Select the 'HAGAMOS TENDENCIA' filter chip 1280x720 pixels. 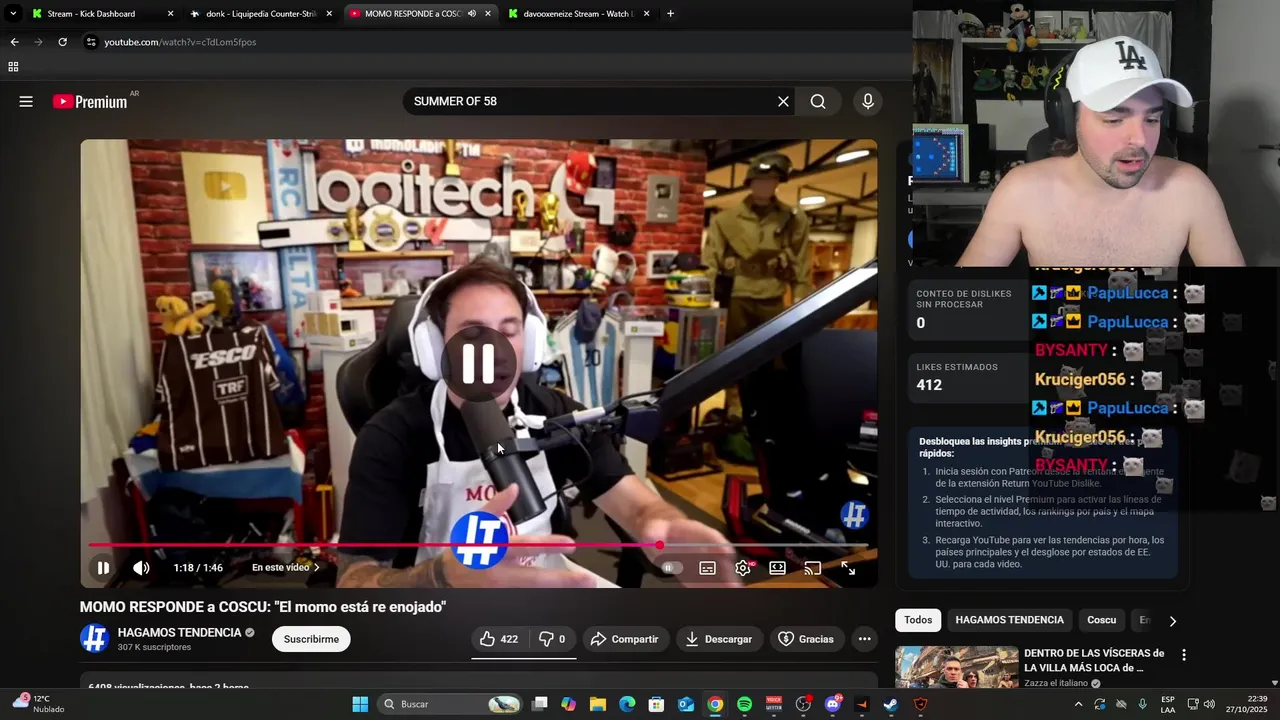(1009, 620)
